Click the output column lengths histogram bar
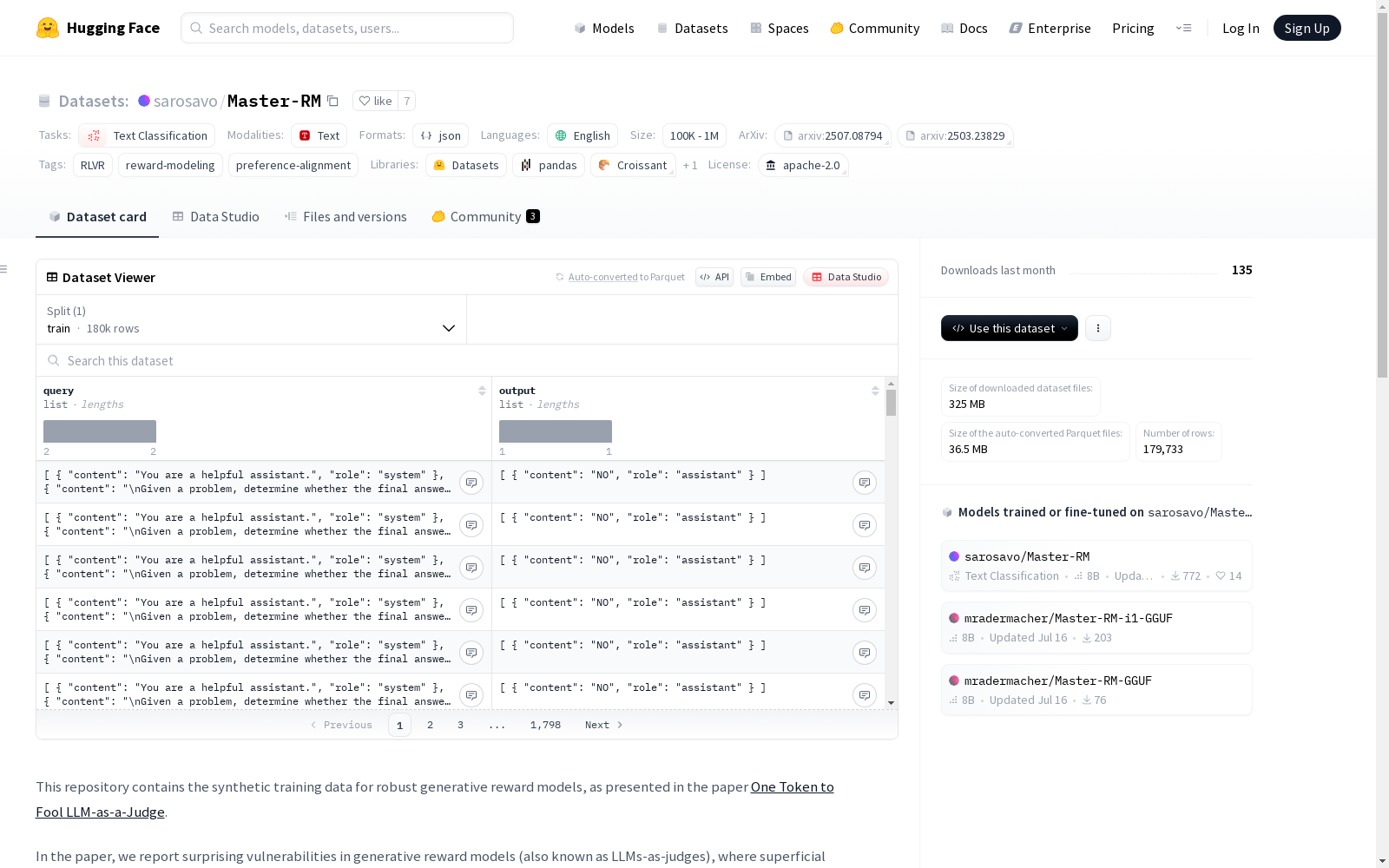 (556, 431)
